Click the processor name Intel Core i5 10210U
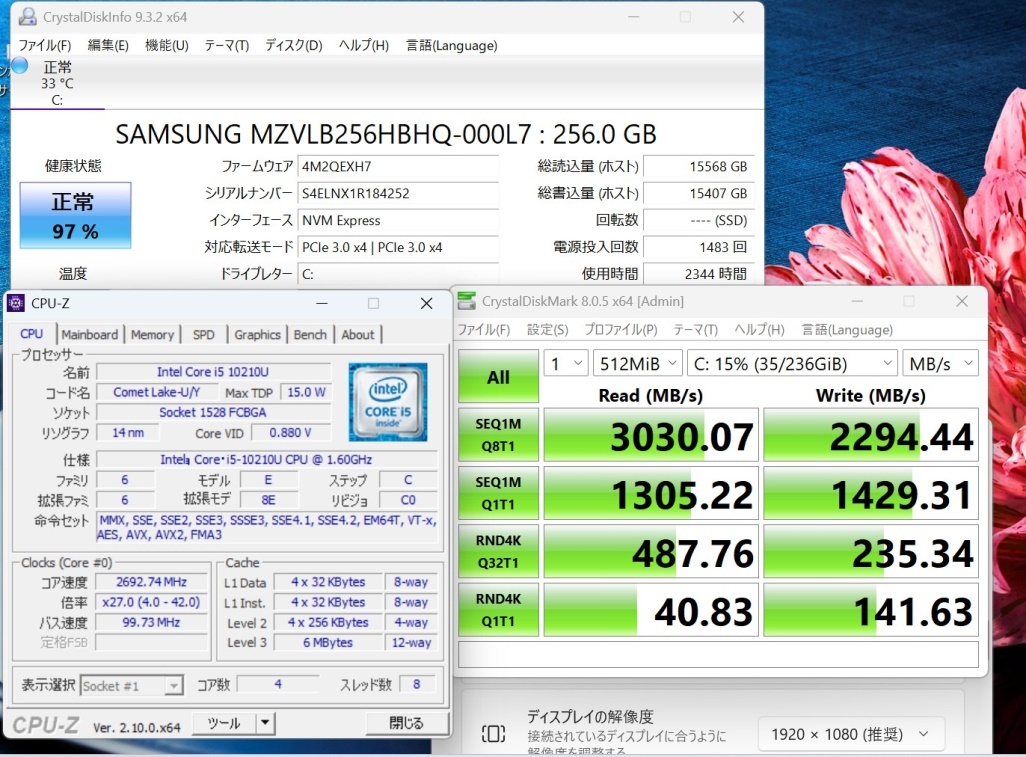1026x757 pixels. coord(213,372)
